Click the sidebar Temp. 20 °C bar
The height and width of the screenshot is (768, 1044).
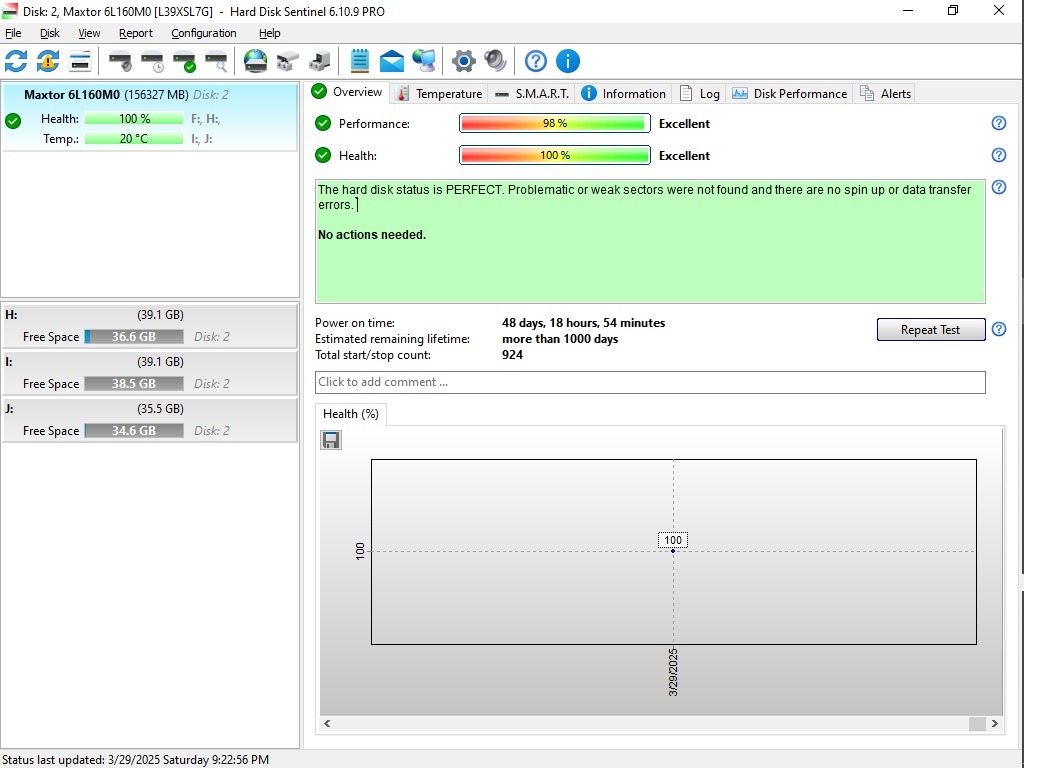point(134,139)
